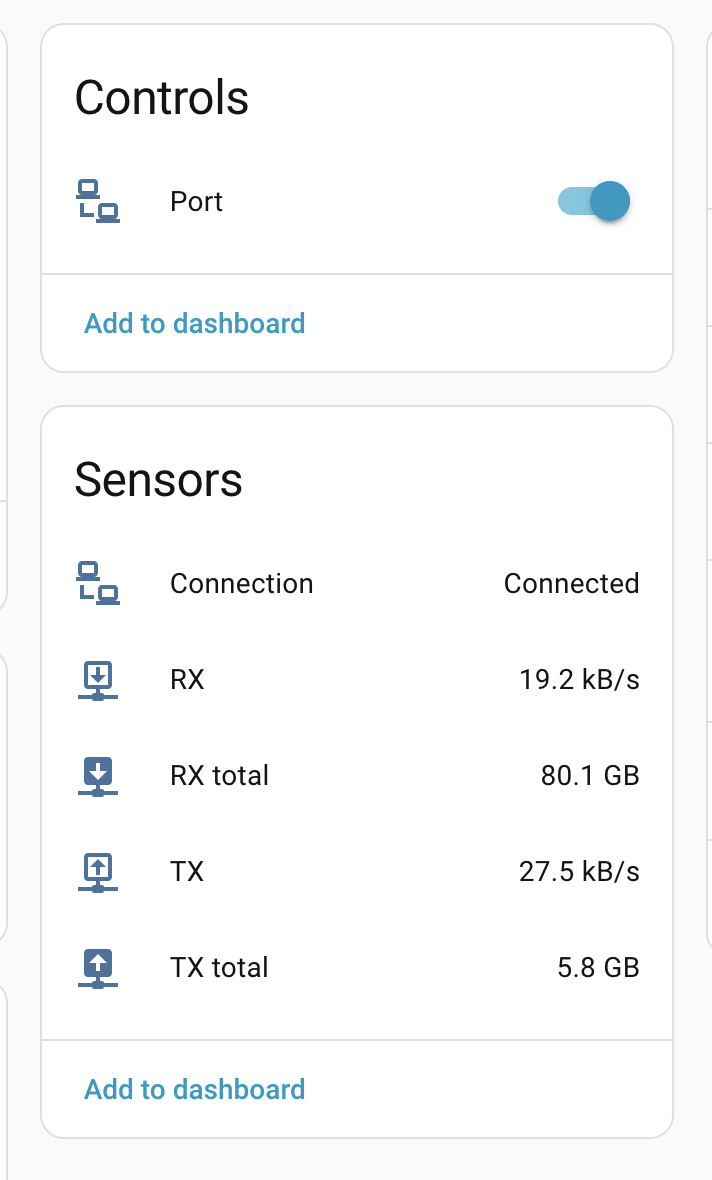Click the RX download speed icon

pyautogui.click(x=98, y=680)
